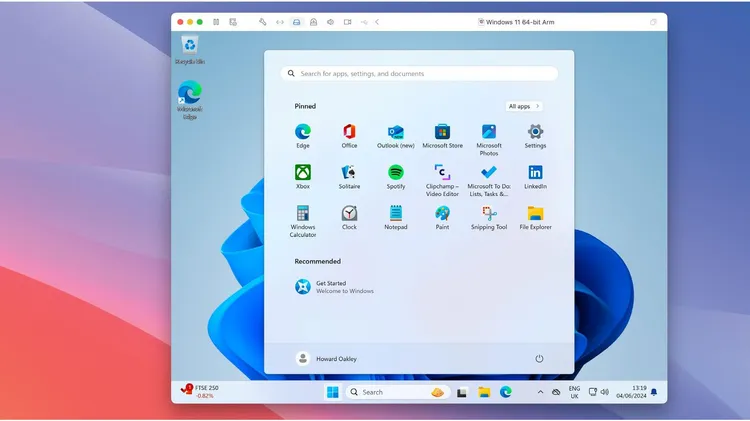Open the snapshots toolbar icon

point(233,22)
